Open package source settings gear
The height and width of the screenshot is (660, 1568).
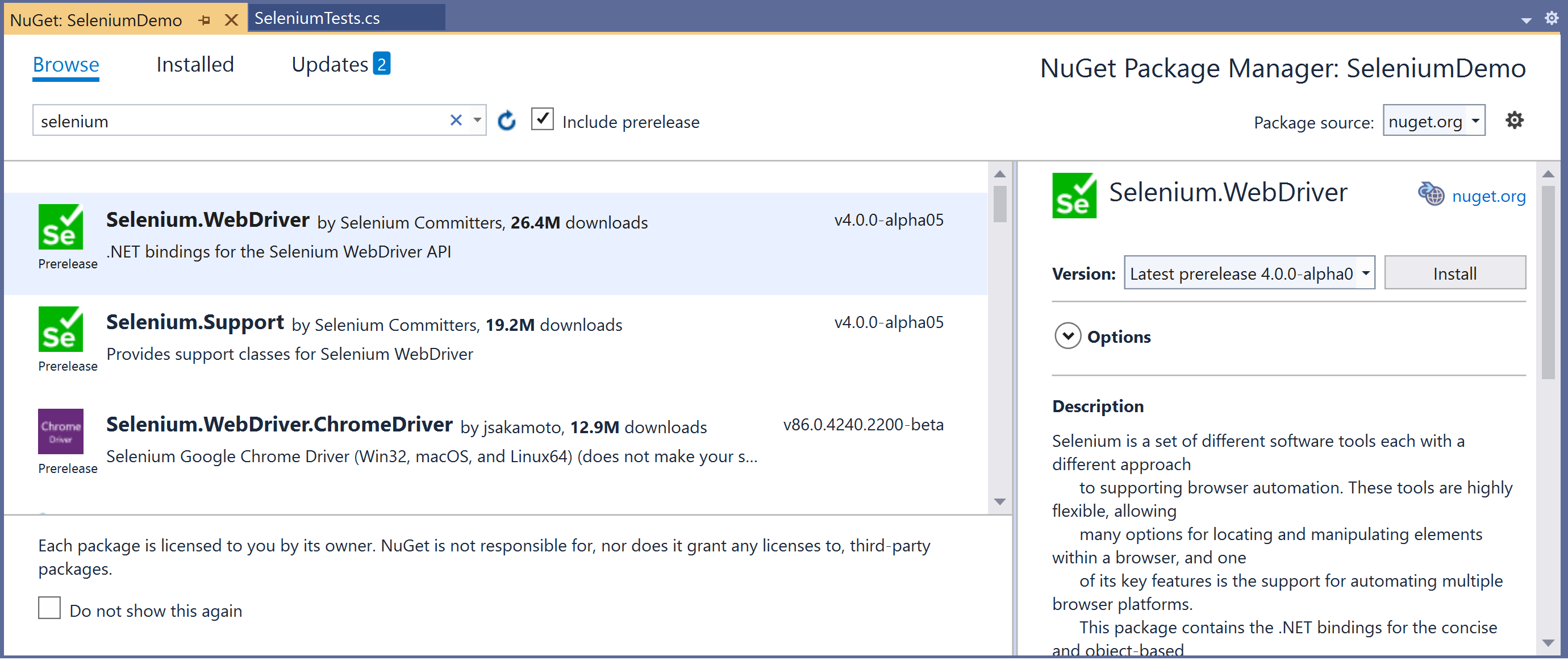1514,120
